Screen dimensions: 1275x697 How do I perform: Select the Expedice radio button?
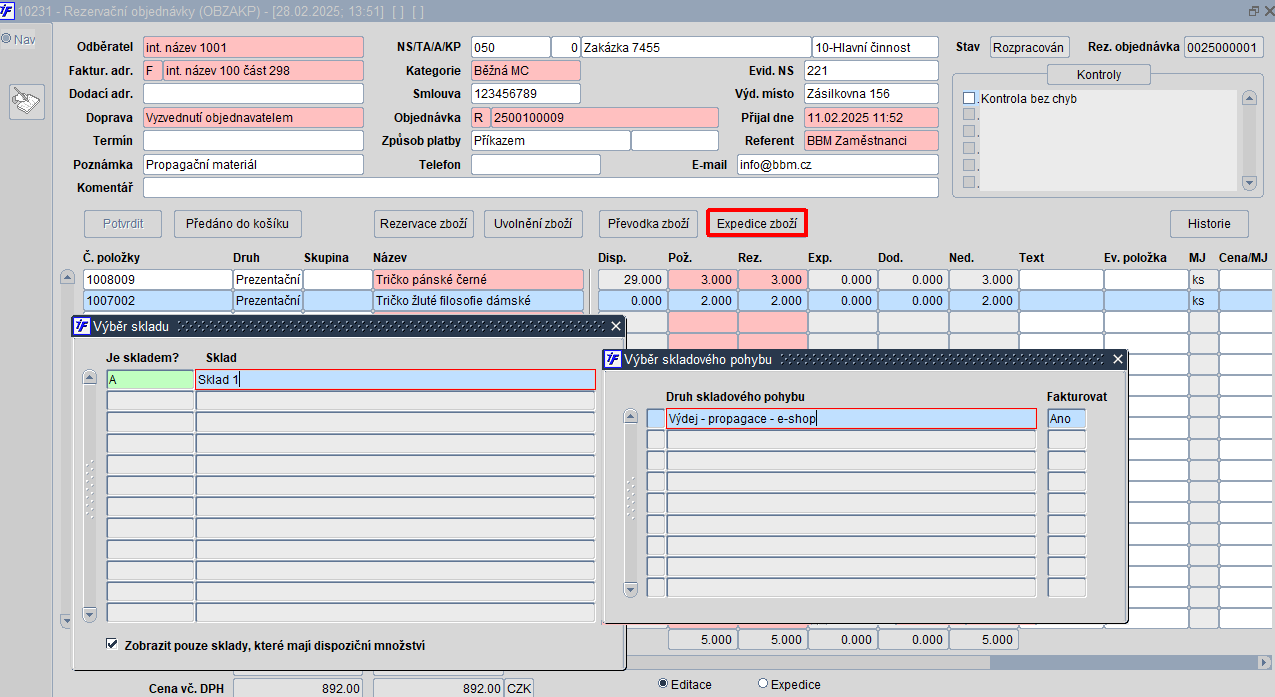coord(763,684)
